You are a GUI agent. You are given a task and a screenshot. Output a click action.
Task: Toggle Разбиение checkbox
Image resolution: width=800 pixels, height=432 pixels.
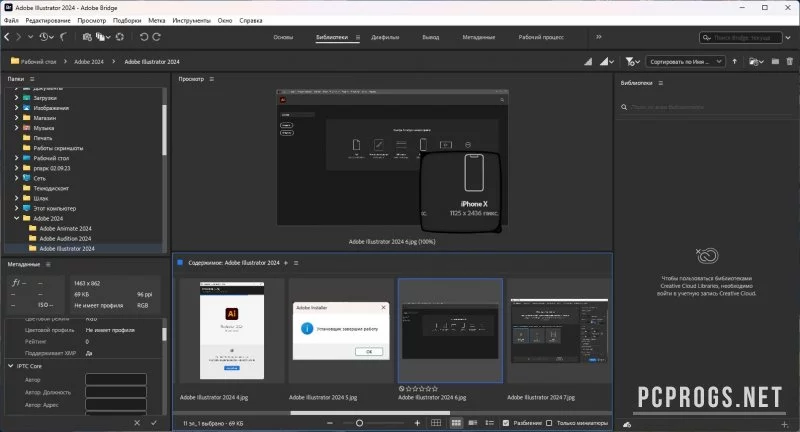tap(506, 423)
